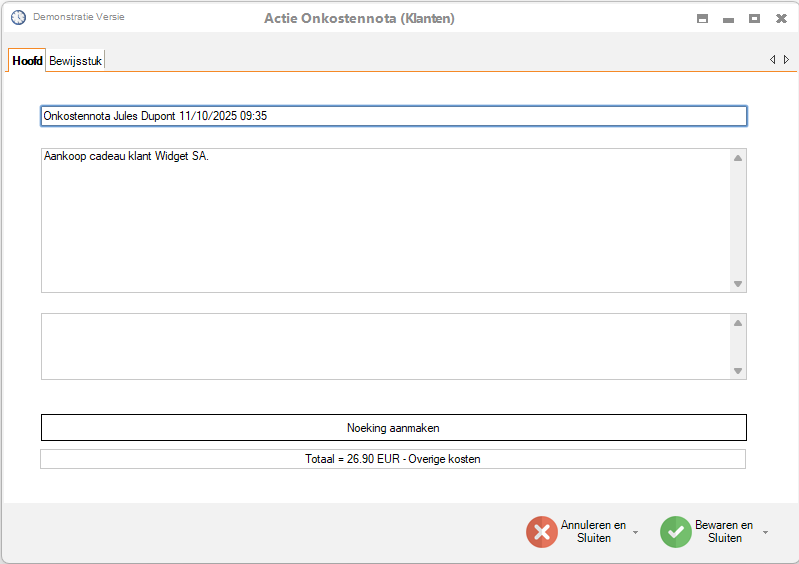
Task: Close the Actie Onkostennota dialog
Action: 781,19
